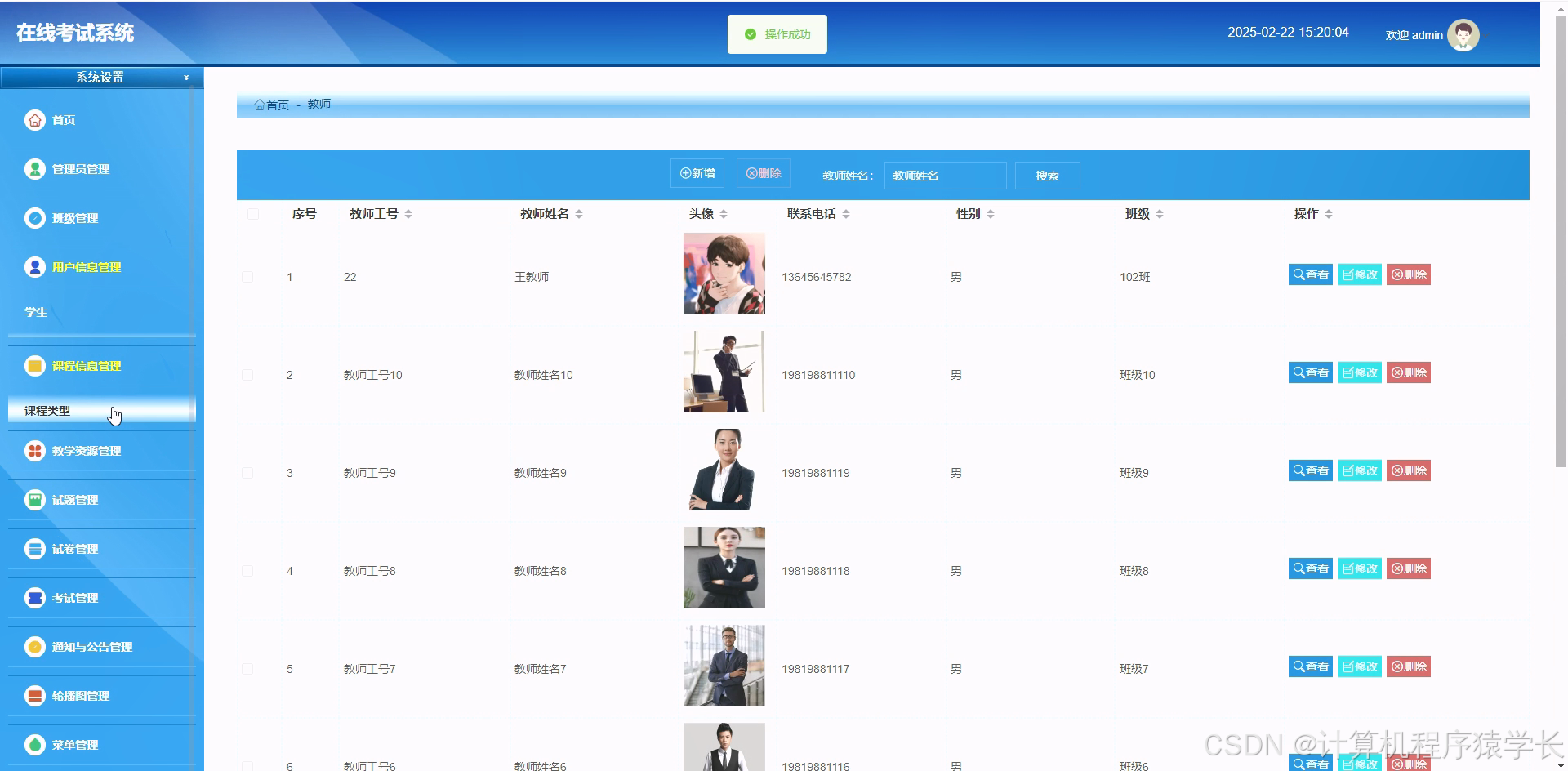Screen dimensions: 1568x771
Task: Sort by 联系电话 column arrows
Action: (846, 214)
